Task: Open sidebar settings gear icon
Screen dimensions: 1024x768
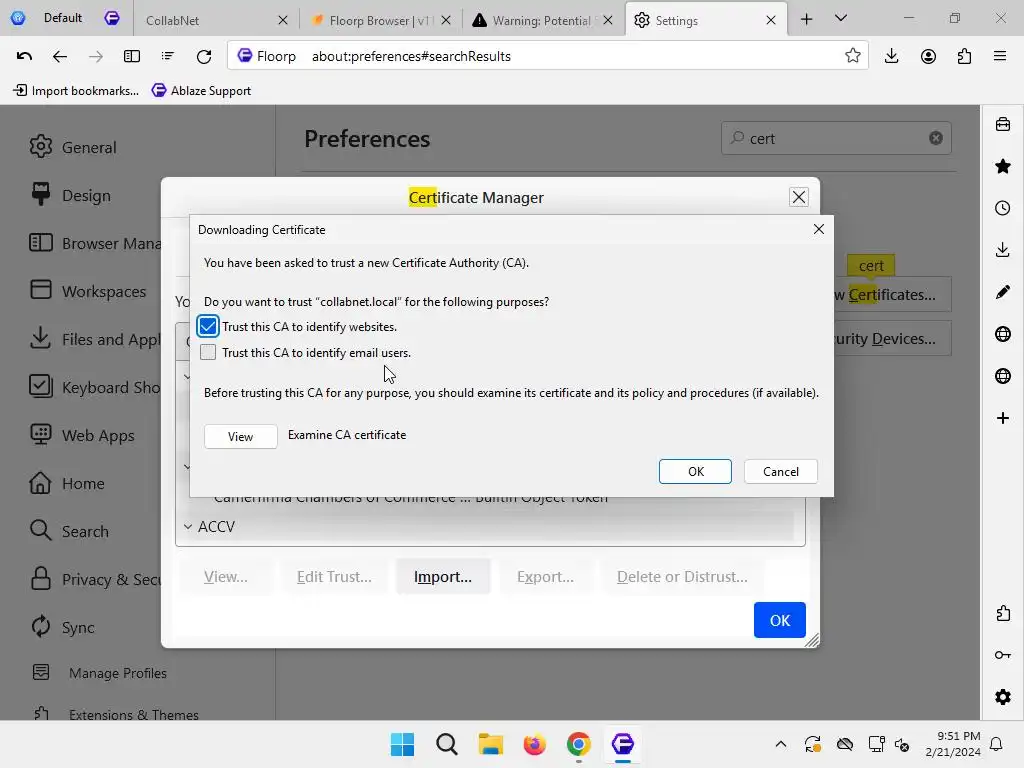Action: (x=1003, y=697)
